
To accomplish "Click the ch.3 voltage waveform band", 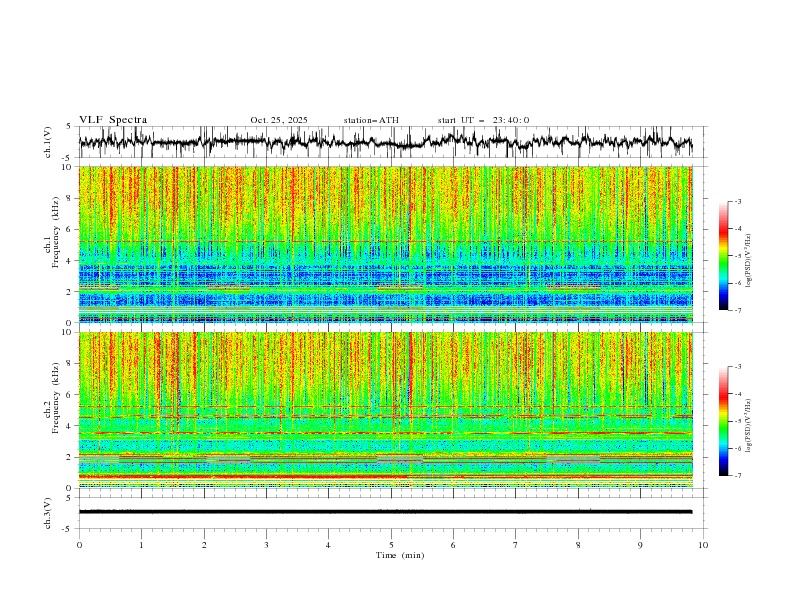I will (x=385, y=512).
